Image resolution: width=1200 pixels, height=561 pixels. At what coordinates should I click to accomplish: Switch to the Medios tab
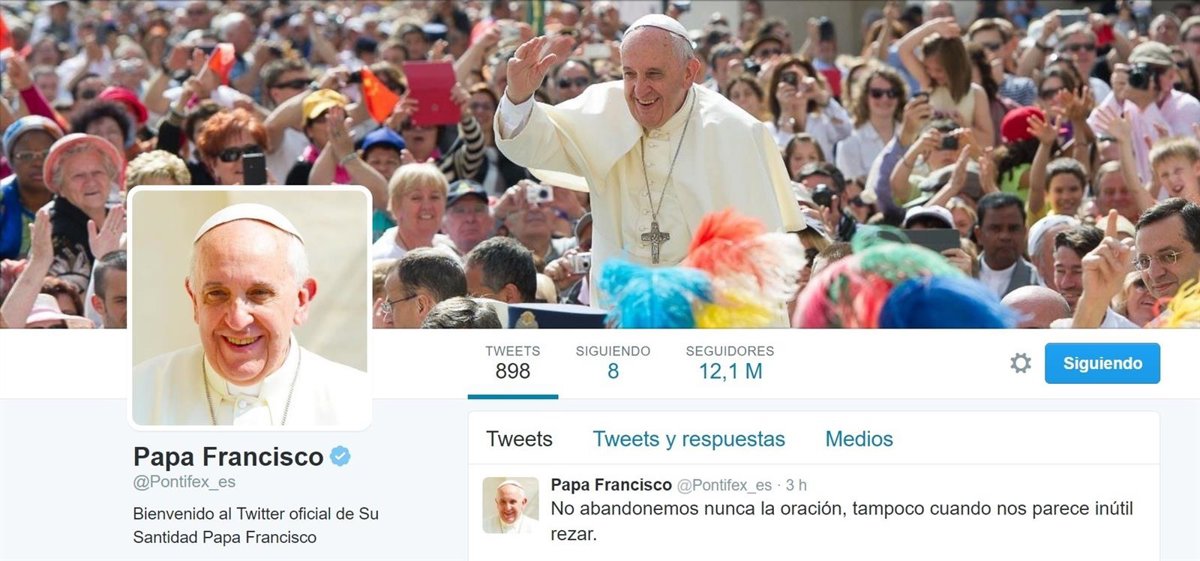tap(859, 439)
